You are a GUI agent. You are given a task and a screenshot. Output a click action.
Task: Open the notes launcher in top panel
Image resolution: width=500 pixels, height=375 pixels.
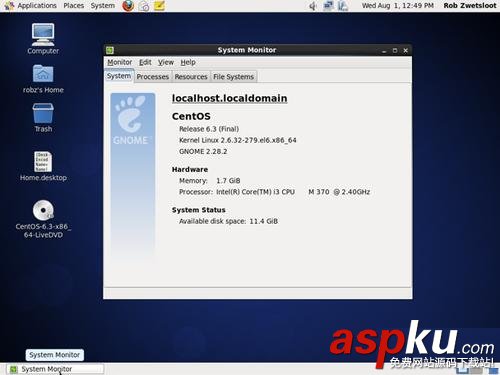159,6
